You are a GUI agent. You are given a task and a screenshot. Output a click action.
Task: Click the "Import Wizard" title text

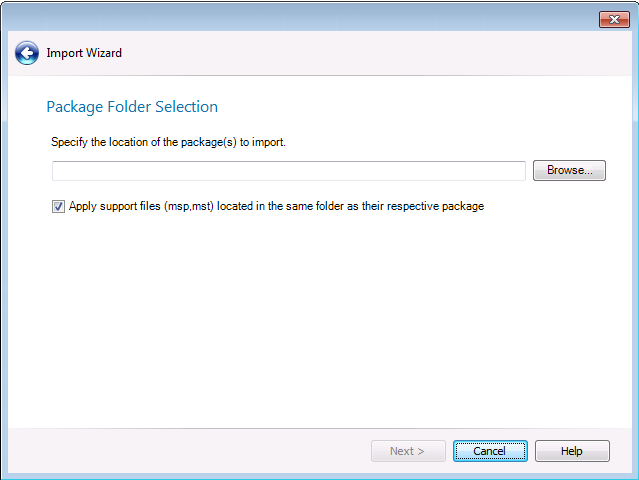(84, 53)
